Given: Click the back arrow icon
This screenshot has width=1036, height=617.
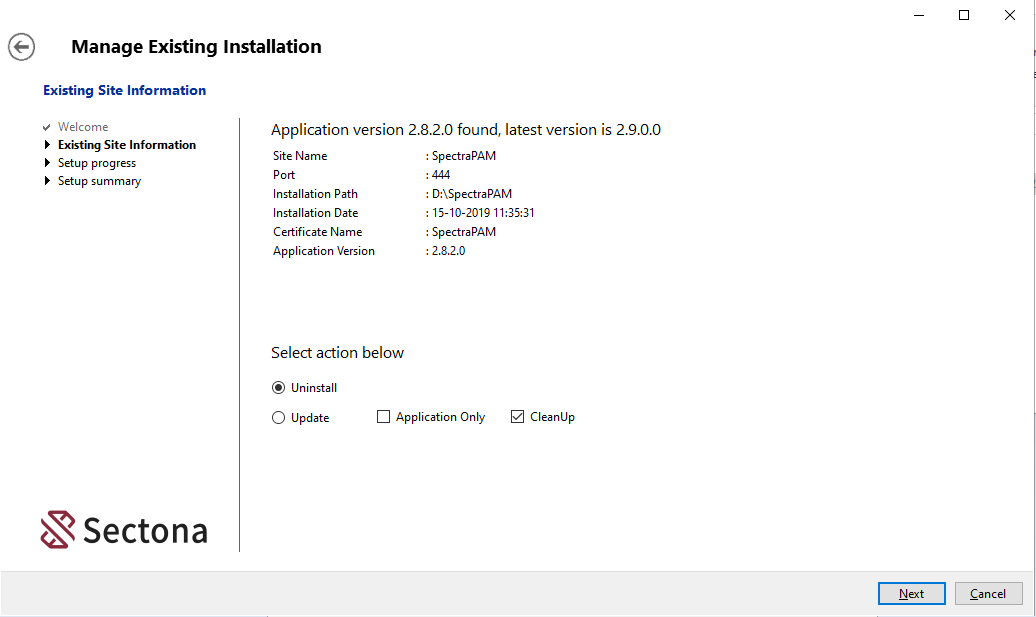Looking at the screenshot, I should pos(22,47).
